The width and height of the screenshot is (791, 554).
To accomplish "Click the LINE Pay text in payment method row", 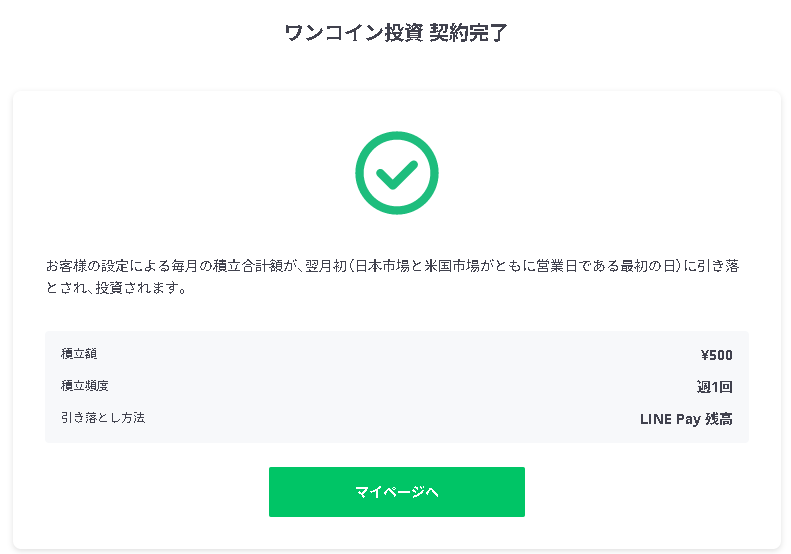I will click(x=670, y=419).
